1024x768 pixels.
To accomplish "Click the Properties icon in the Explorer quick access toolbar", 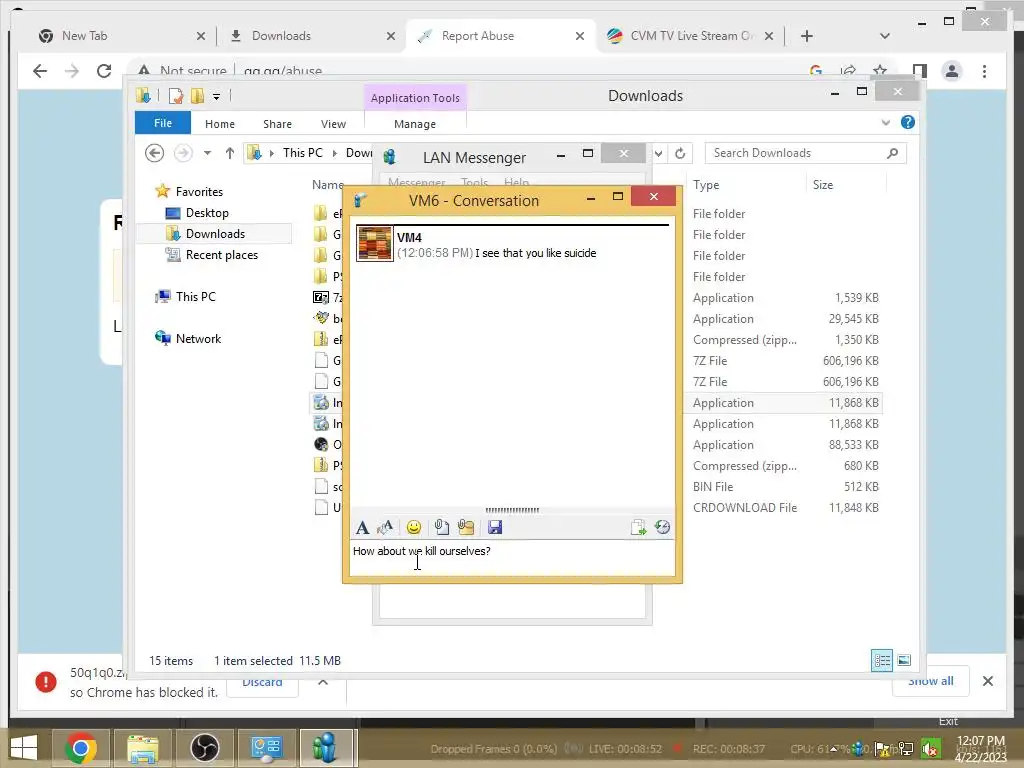I will 176,97.
